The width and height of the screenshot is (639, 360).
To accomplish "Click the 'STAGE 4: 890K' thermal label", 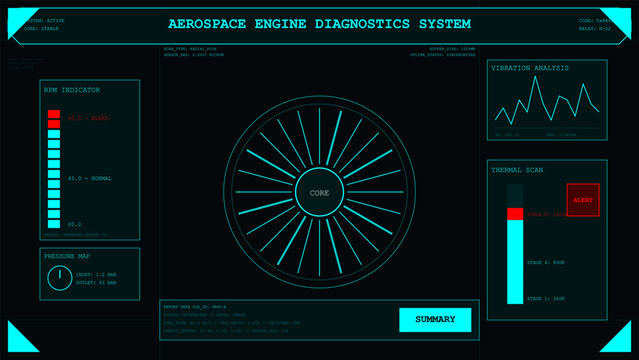I will (546, 263).
